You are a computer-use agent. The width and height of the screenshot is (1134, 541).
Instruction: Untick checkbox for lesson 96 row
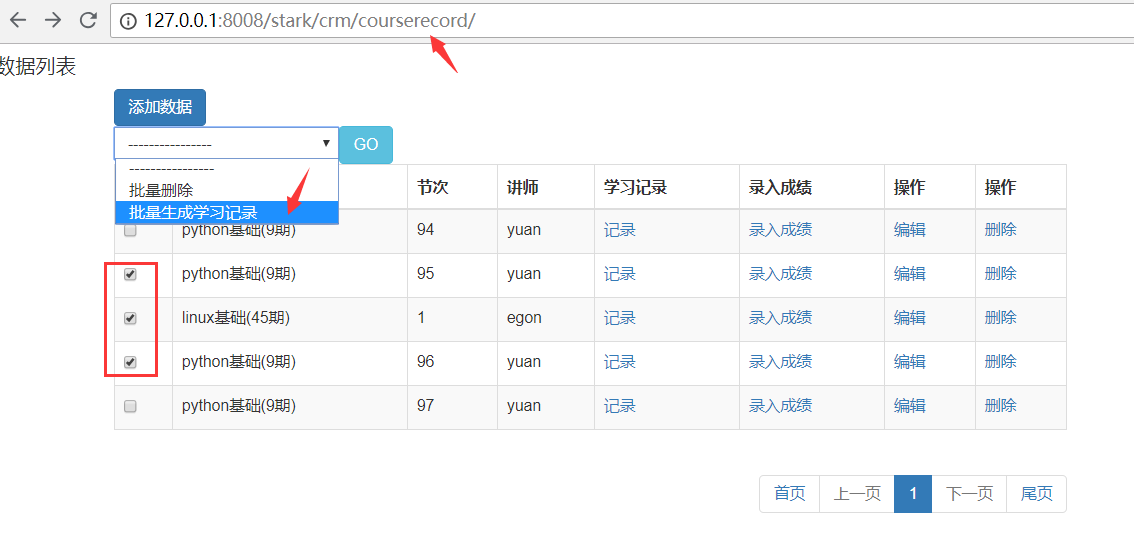coord(130,362)
